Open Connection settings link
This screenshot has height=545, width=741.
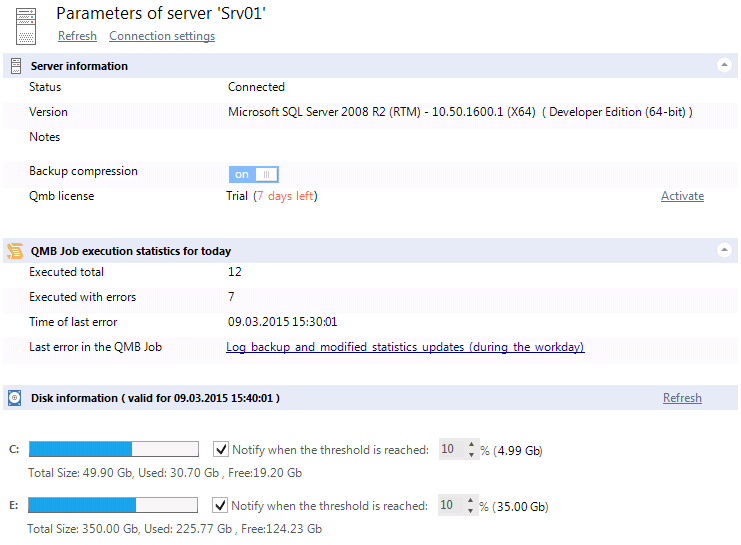point(162,36)
